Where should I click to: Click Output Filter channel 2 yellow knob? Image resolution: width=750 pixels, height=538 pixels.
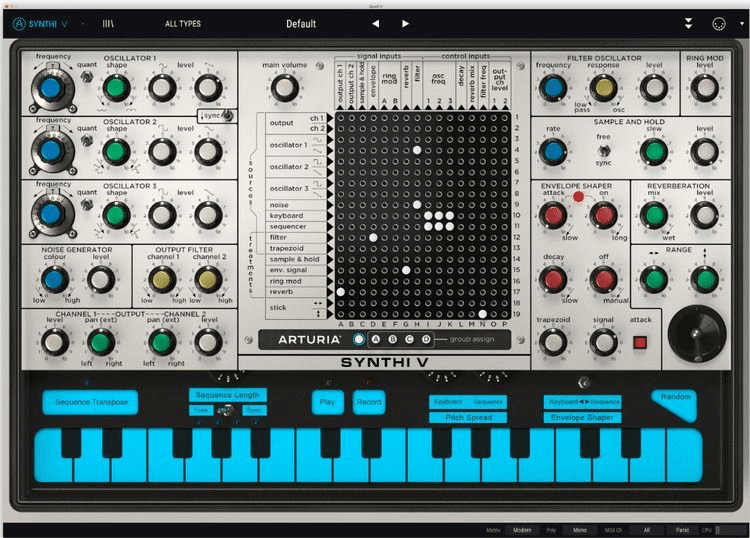(208, 280)
